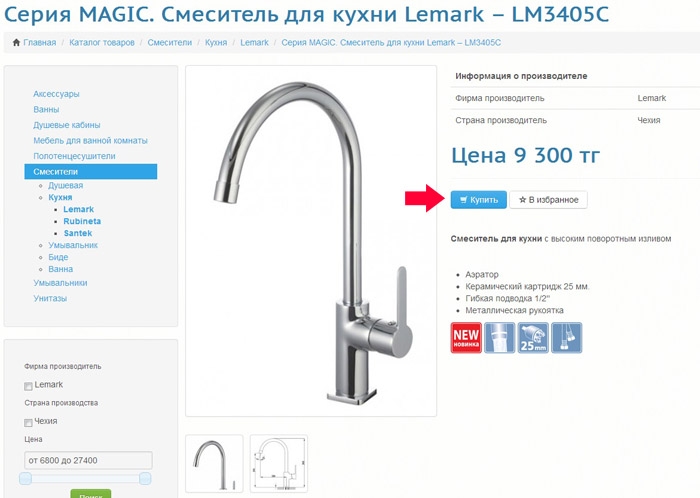The height and width of the screenshot is (498, 700).
Task: Click the 25 mm cartridge icon
Action: point(533,338)
